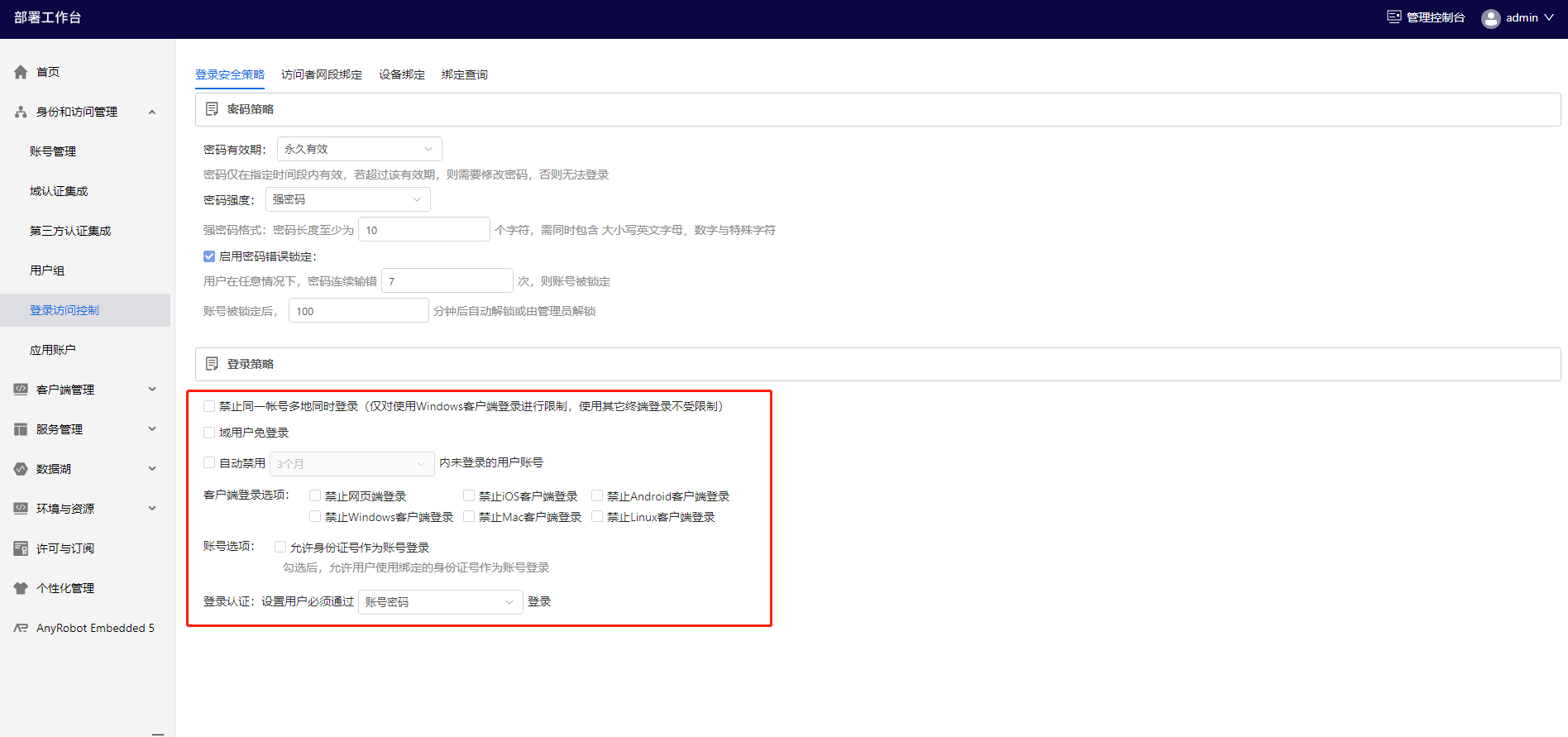1568x737 pixels.
Task: Toggle 启用密码错误锁定 checkbox
Action: 209,256
